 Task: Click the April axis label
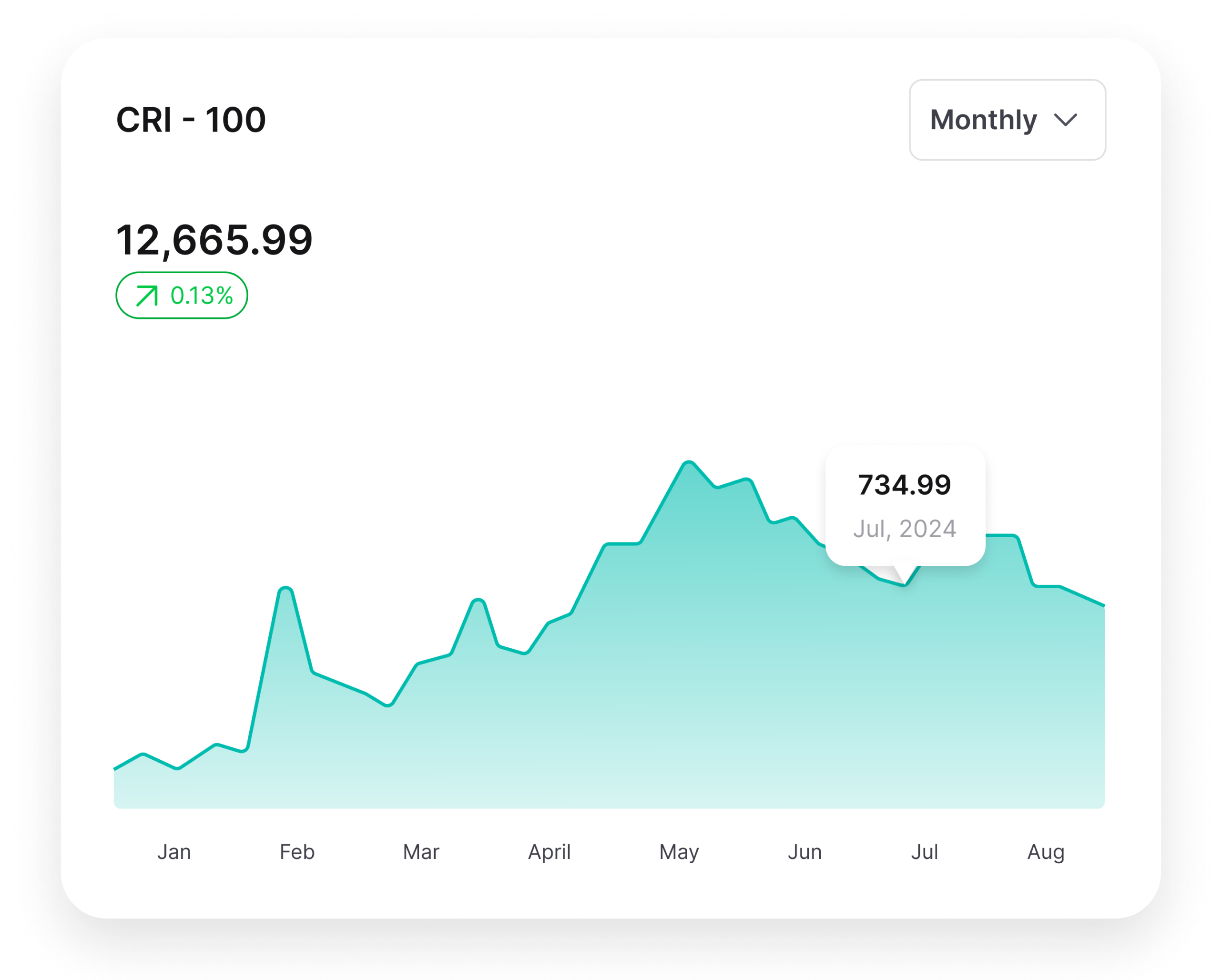[549, 852]
